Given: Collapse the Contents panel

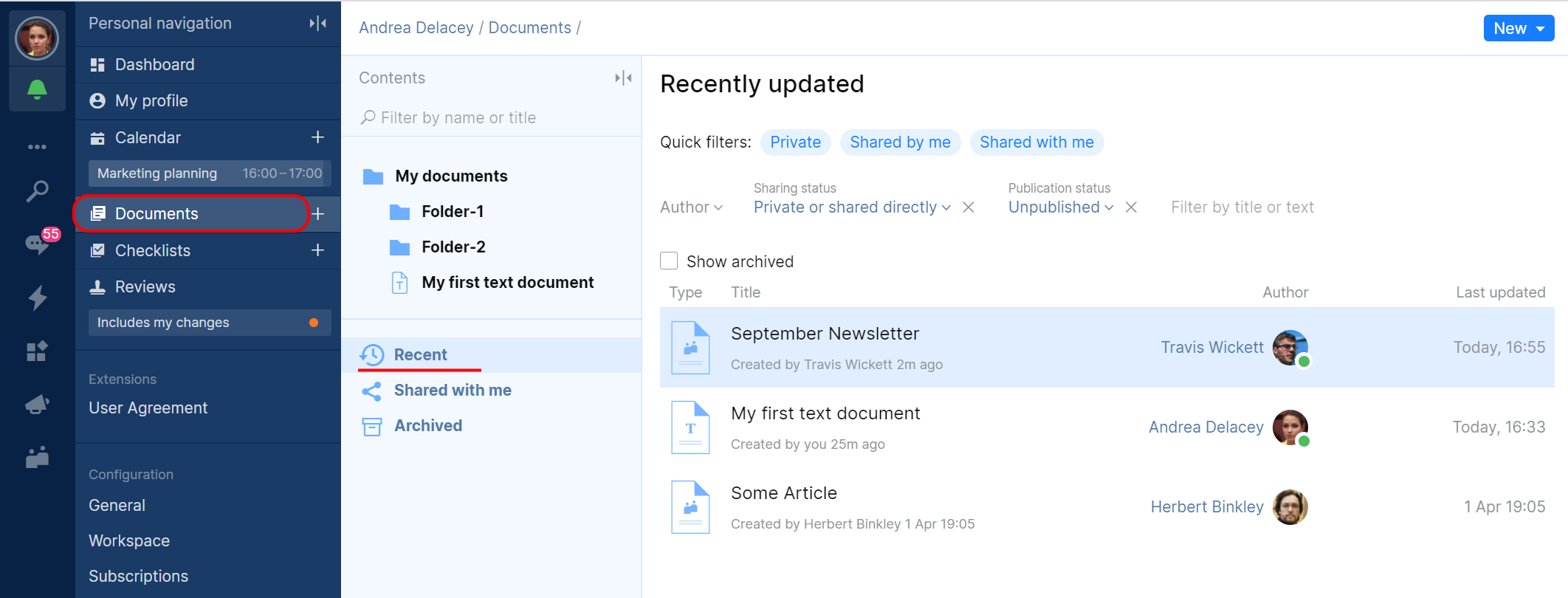Looking at the screenshot, I should [623, 78].
